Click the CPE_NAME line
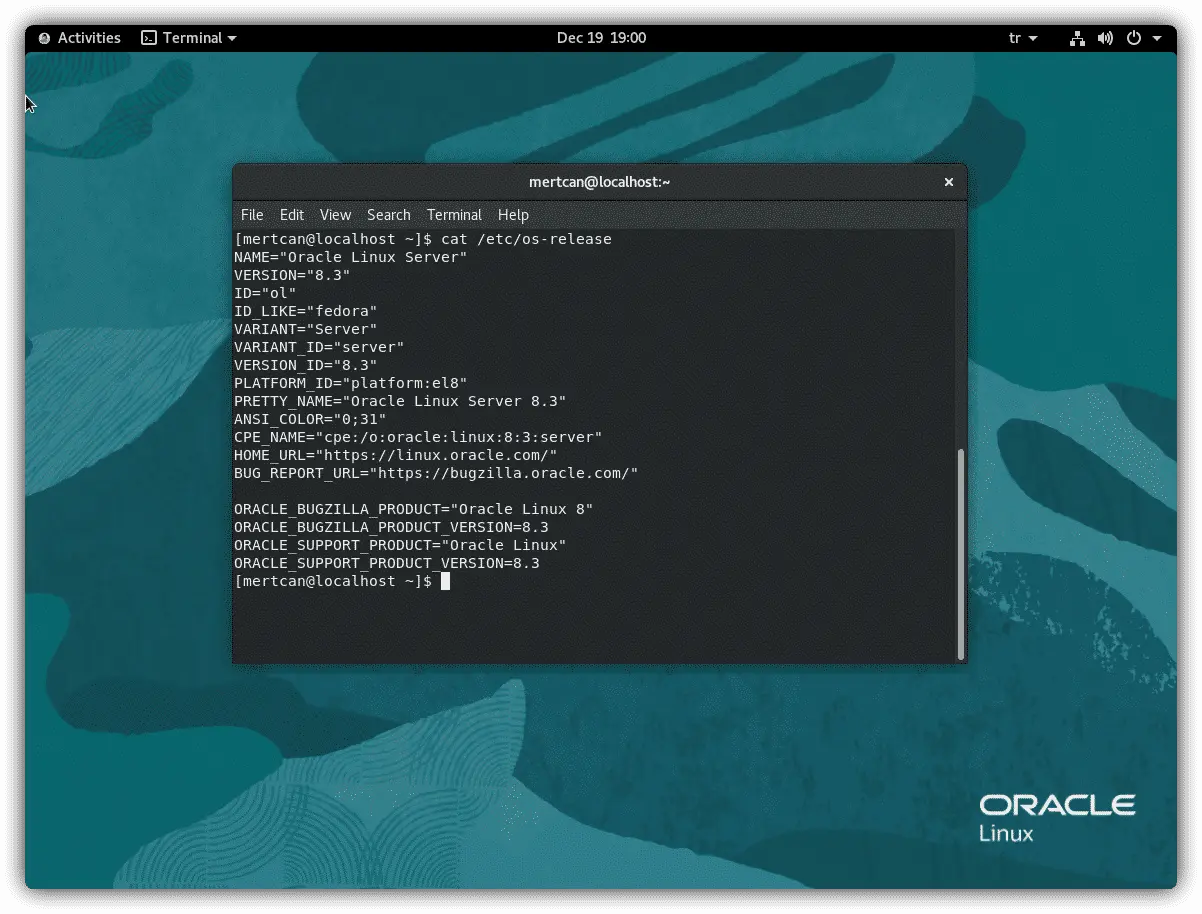This screenshot has height=914, width=1202. (x=418, y=437)
